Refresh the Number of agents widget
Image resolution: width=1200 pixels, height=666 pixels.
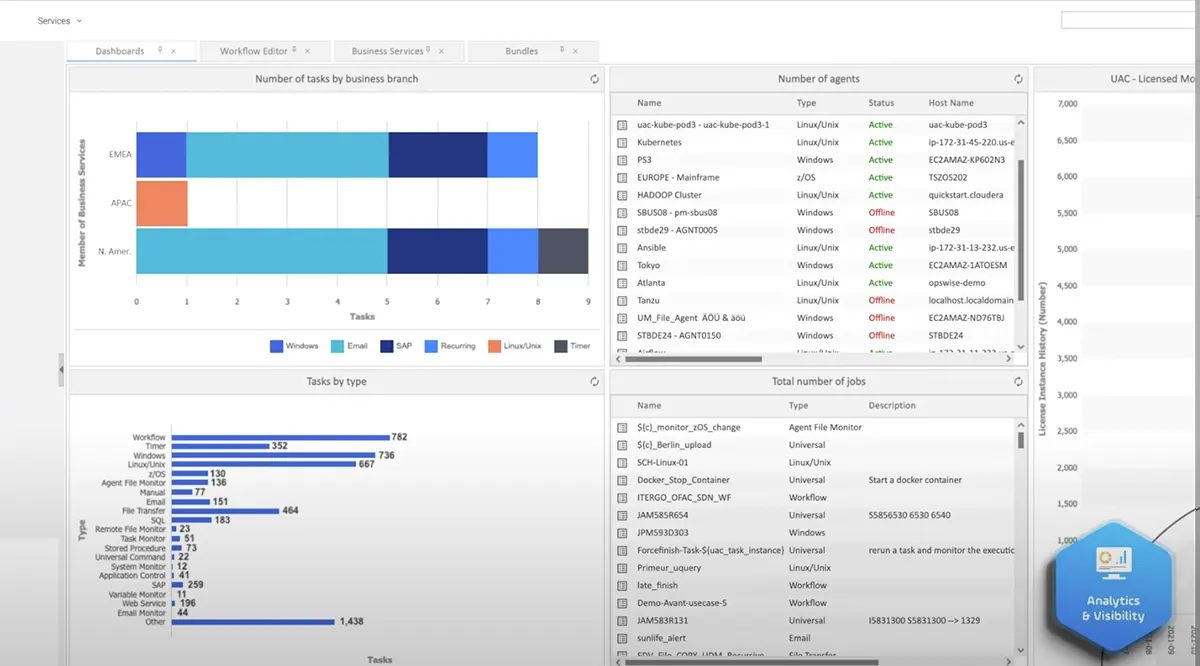pyautogui.click(x=1018, y=79)
